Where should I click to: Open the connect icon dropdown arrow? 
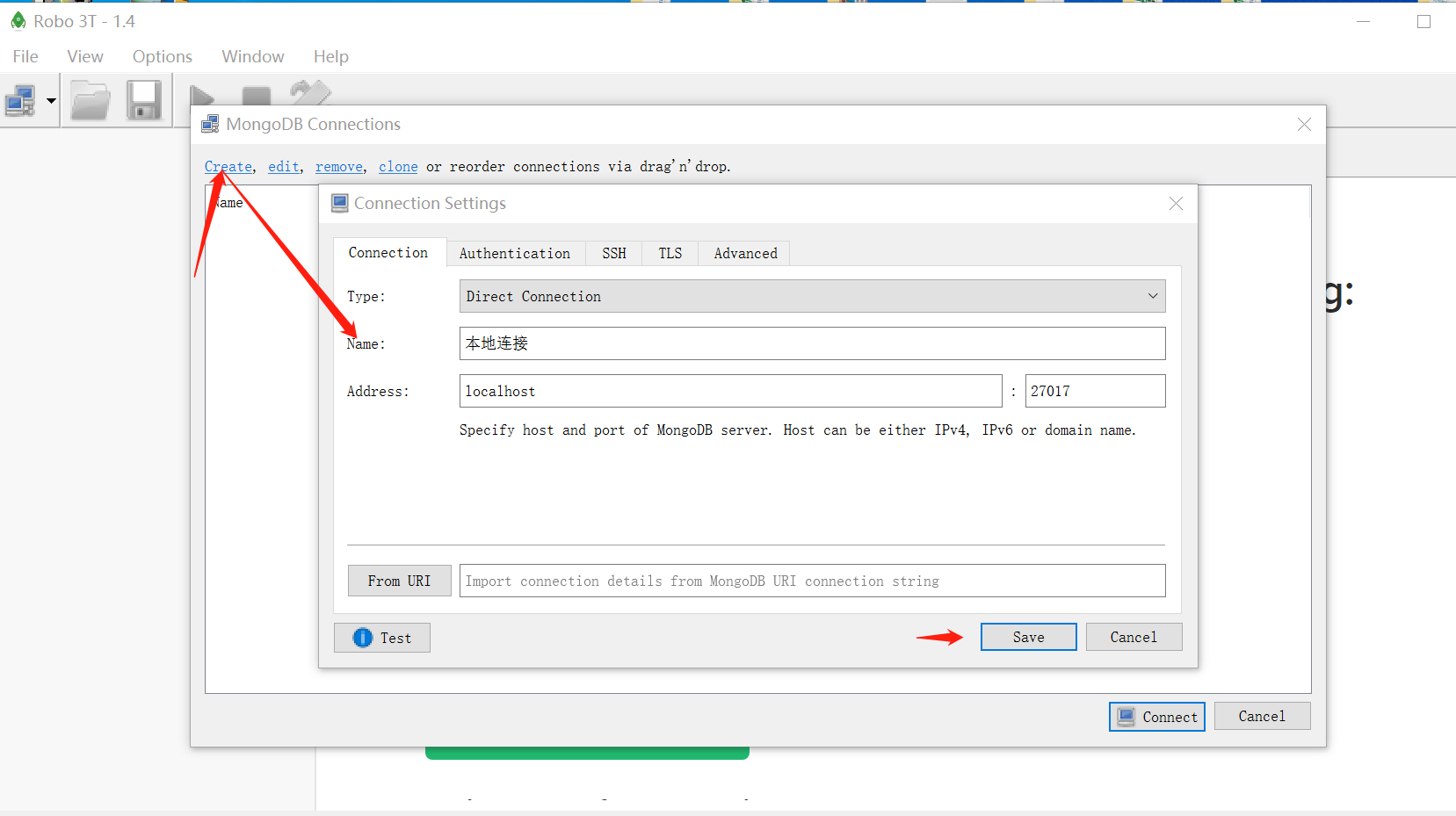coord(51,101)
